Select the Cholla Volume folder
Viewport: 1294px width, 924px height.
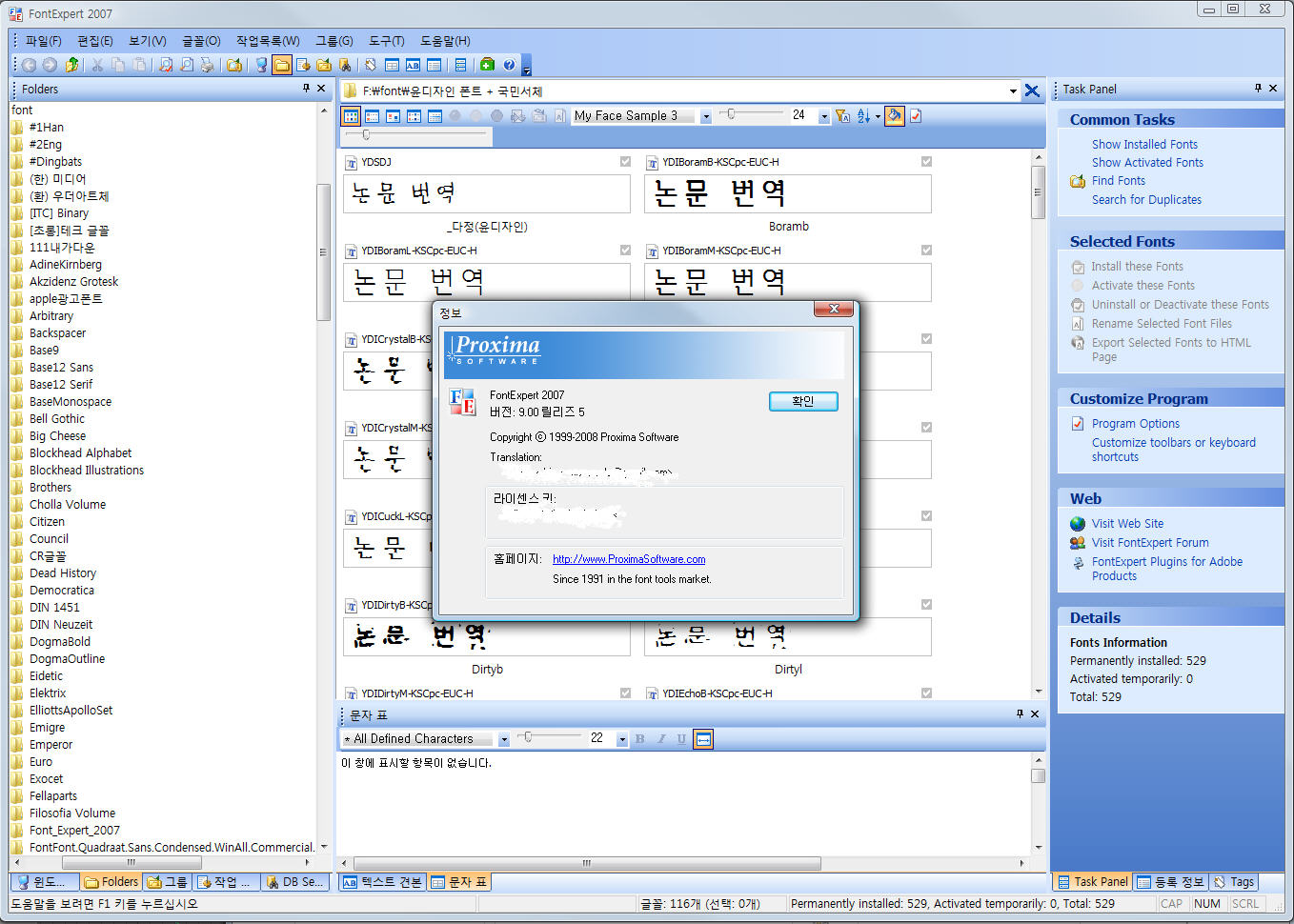coord(68,505)
